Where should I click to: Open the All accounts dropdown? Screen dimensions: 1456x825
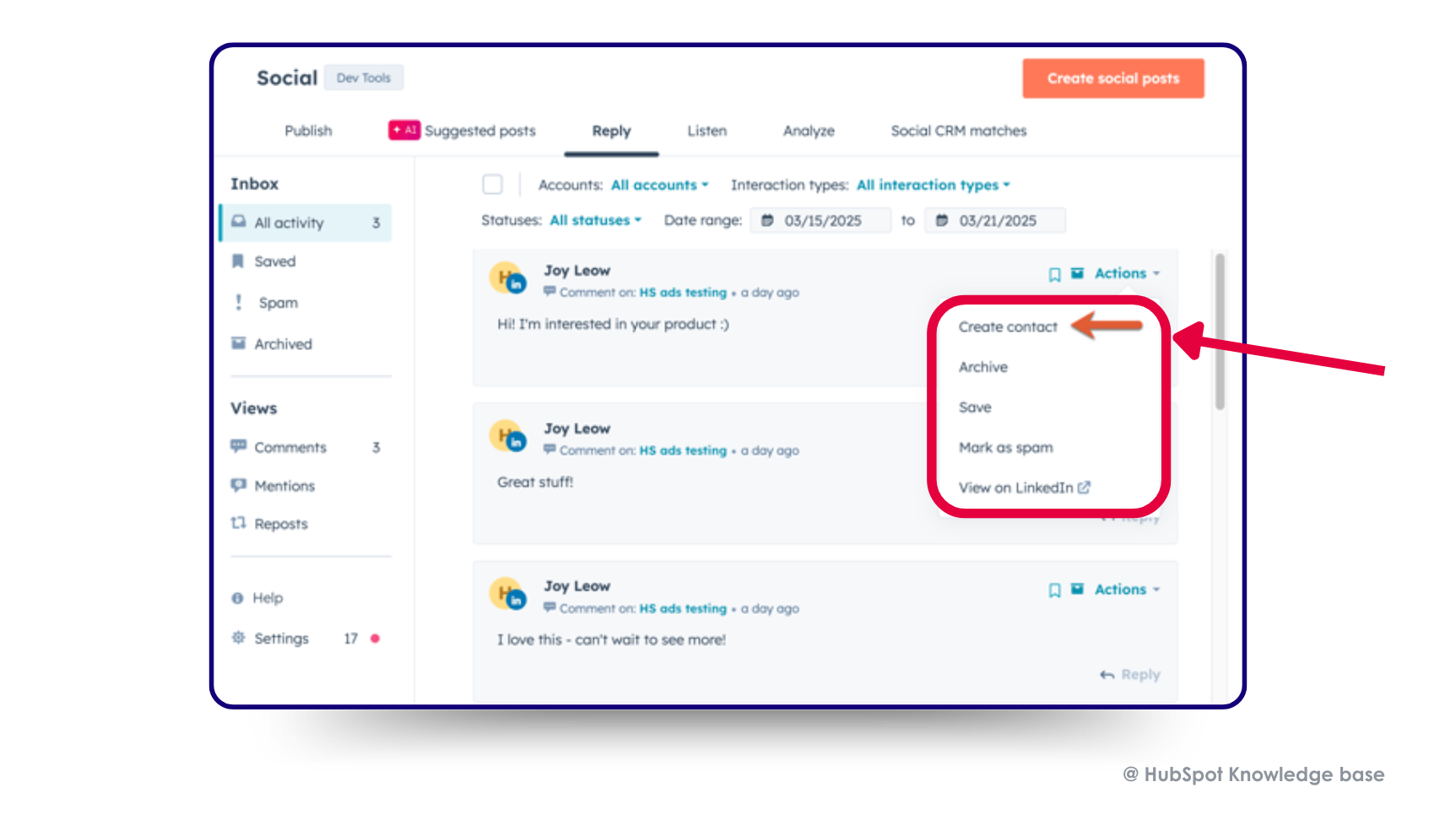pyautogui.click(x=659, y=185)
